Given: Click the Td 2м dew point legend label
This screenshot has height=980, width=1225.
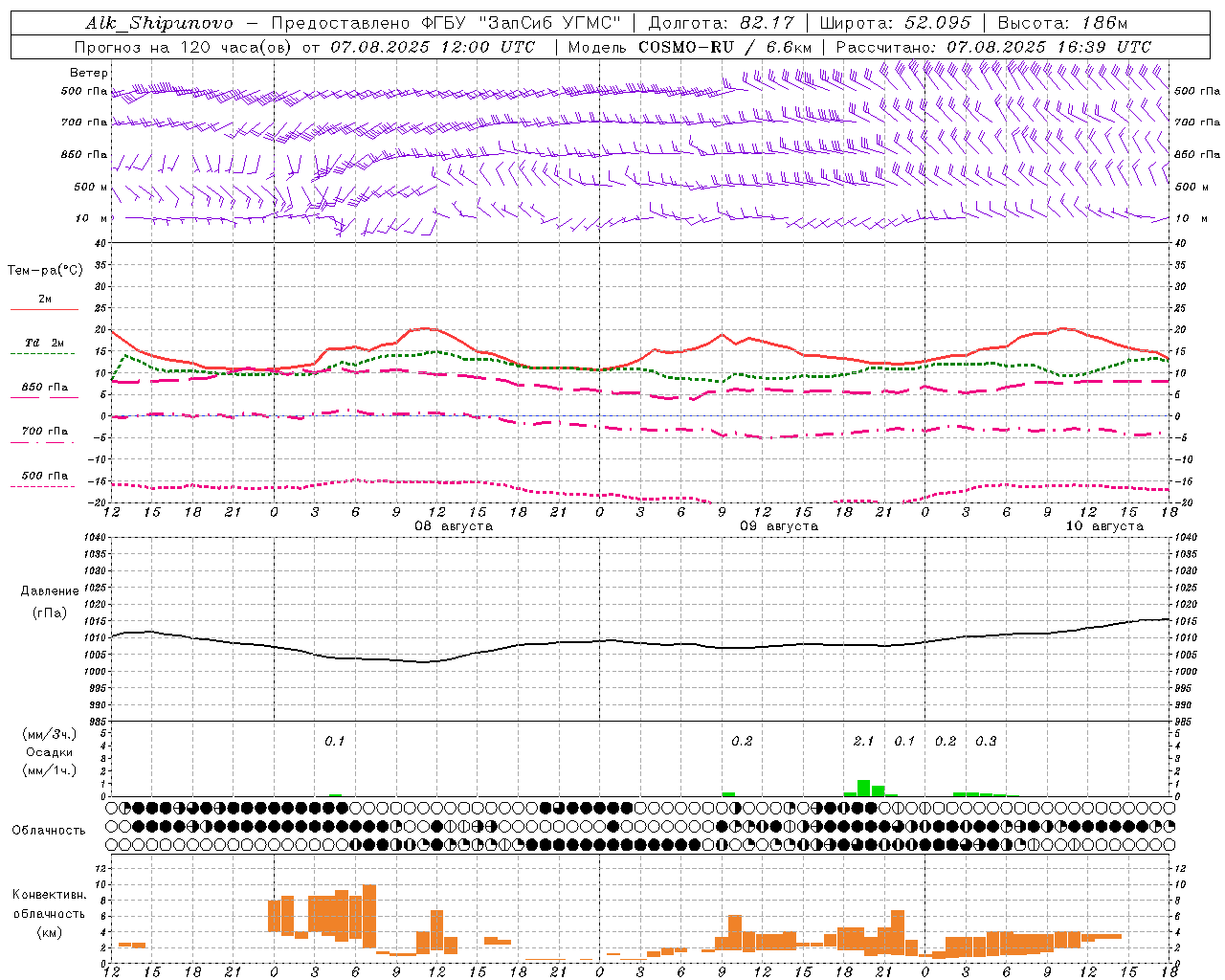Looking at the screenshot, I should [45, 343].
